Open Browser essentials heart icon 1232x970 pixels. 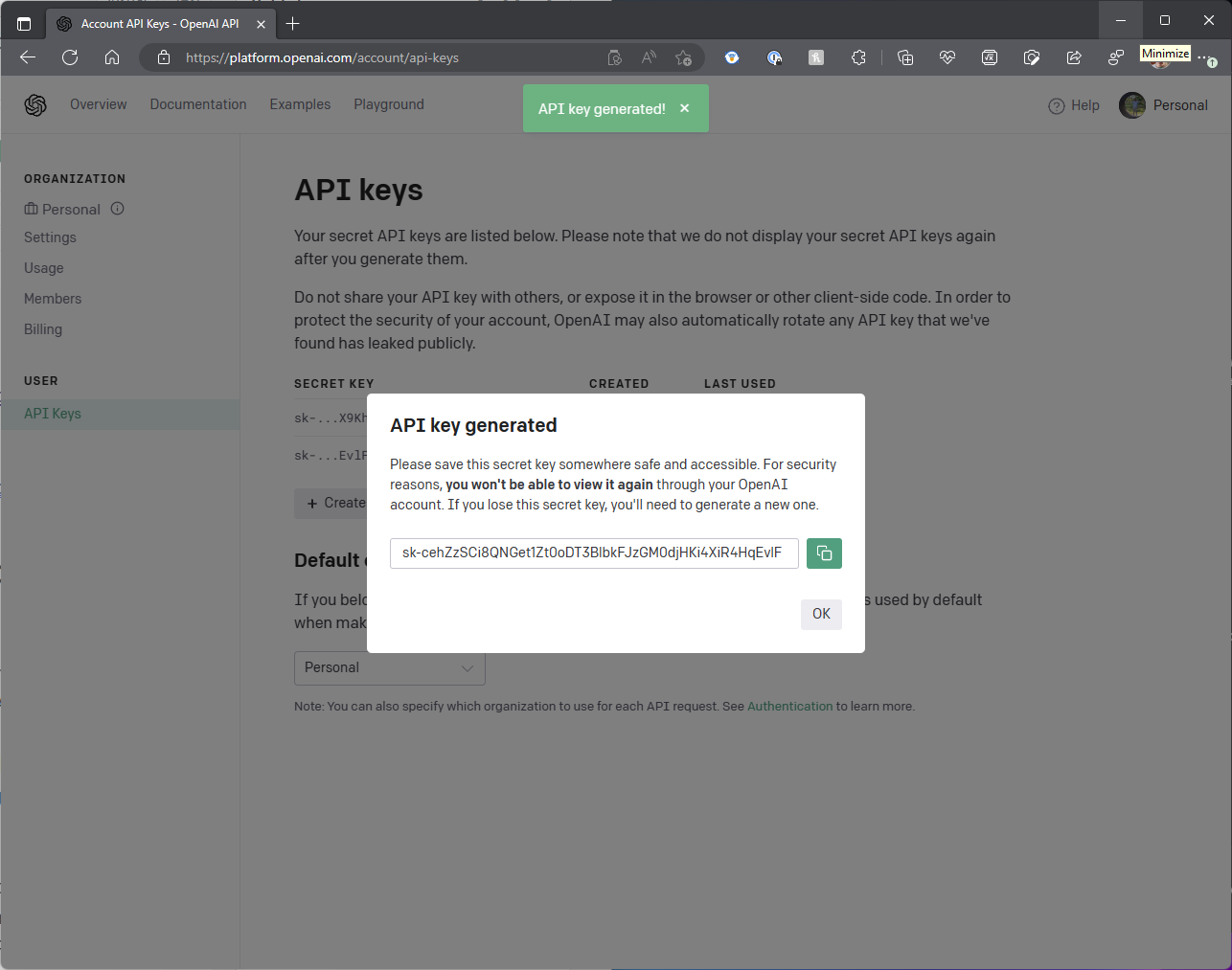[x=947, y=57]
